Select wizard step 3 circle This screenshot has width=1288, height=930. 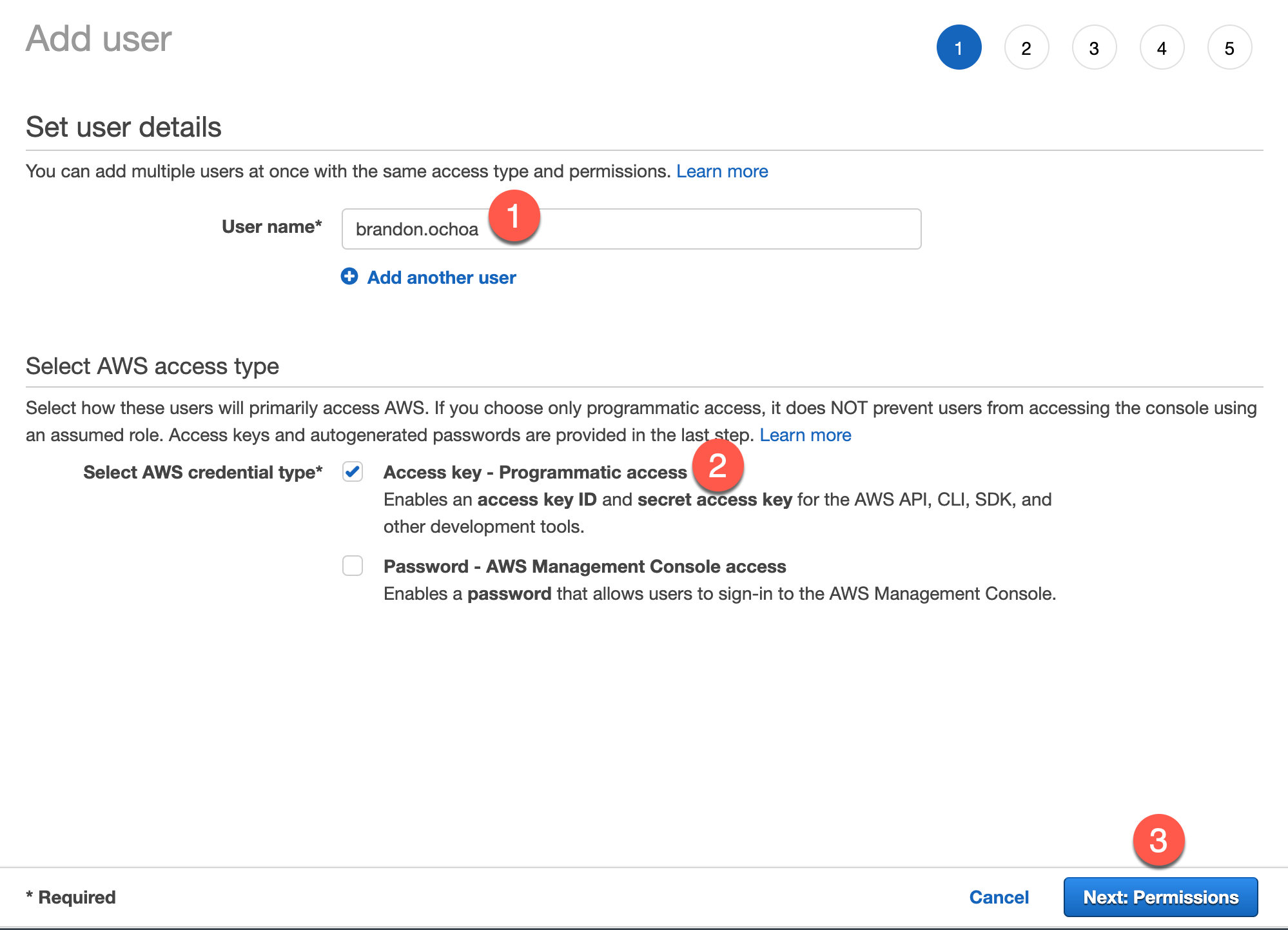(x=1094, y=47)
